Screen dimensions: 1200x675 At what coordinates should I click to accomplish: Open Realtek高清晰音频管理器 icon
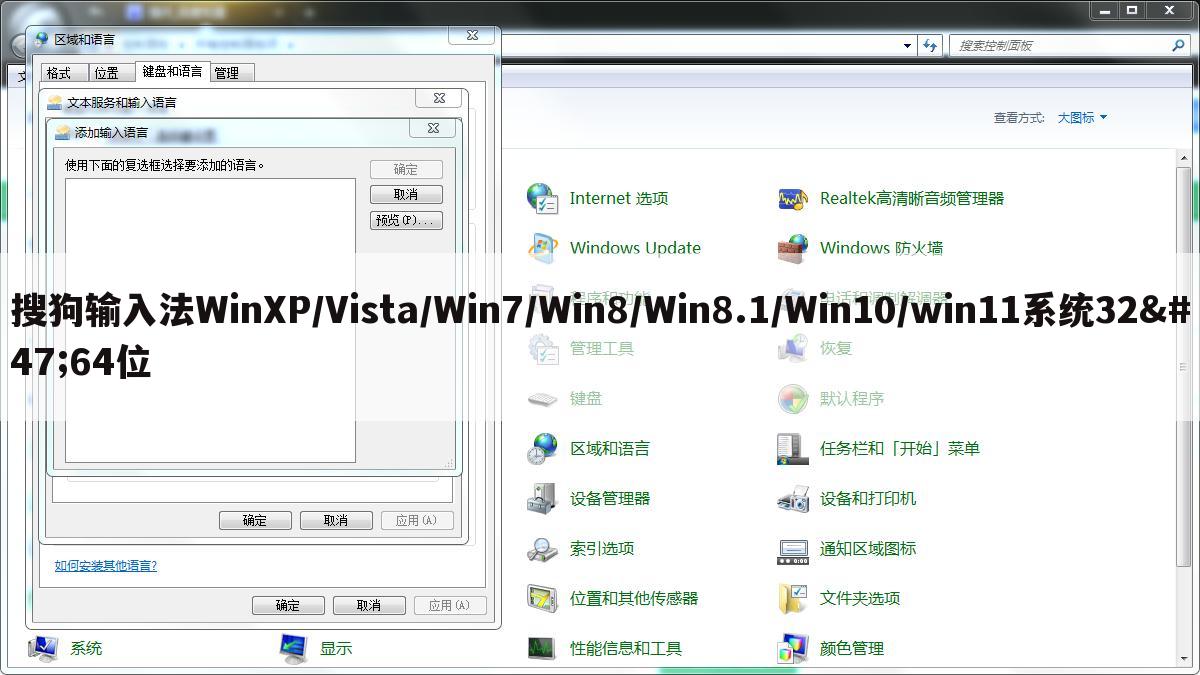pos(792,198)
